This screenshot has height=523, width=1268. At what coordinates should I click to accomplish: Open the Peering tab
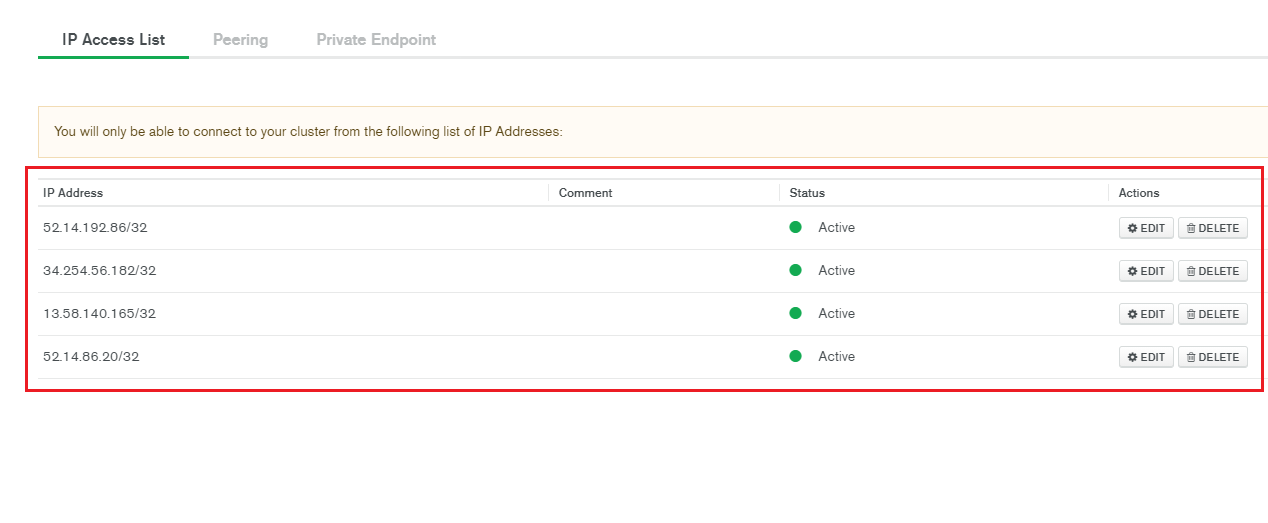pyautogui.click(x=240, y=40)
